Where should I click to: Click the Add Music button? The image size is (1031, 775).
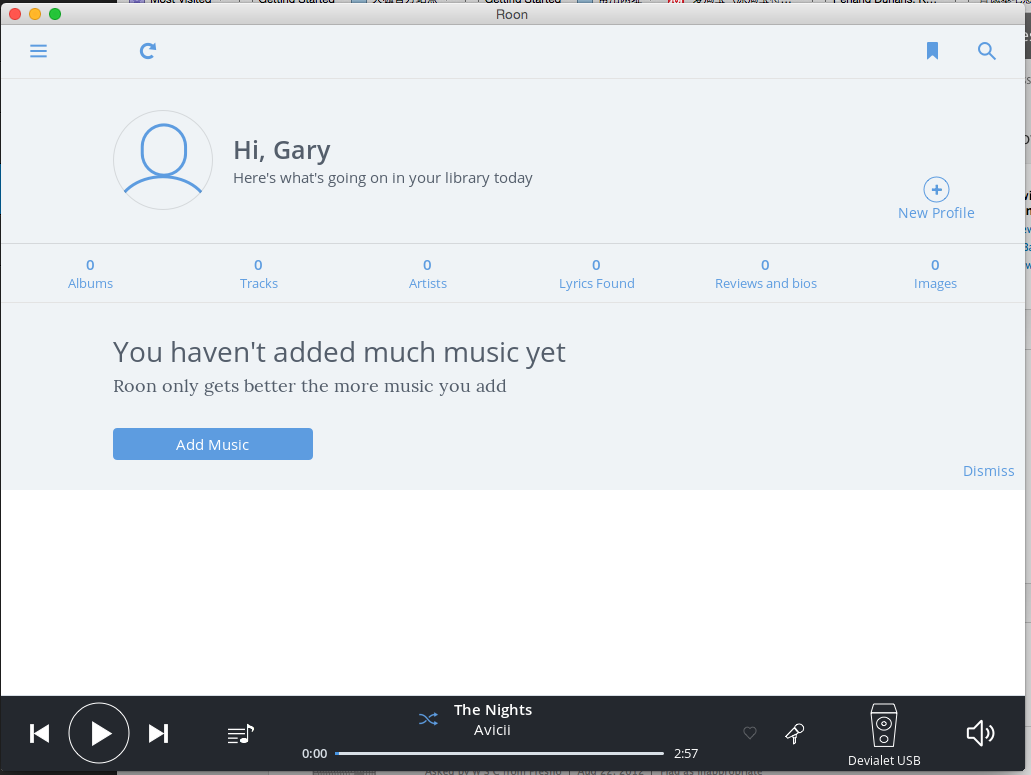point(212,444)
